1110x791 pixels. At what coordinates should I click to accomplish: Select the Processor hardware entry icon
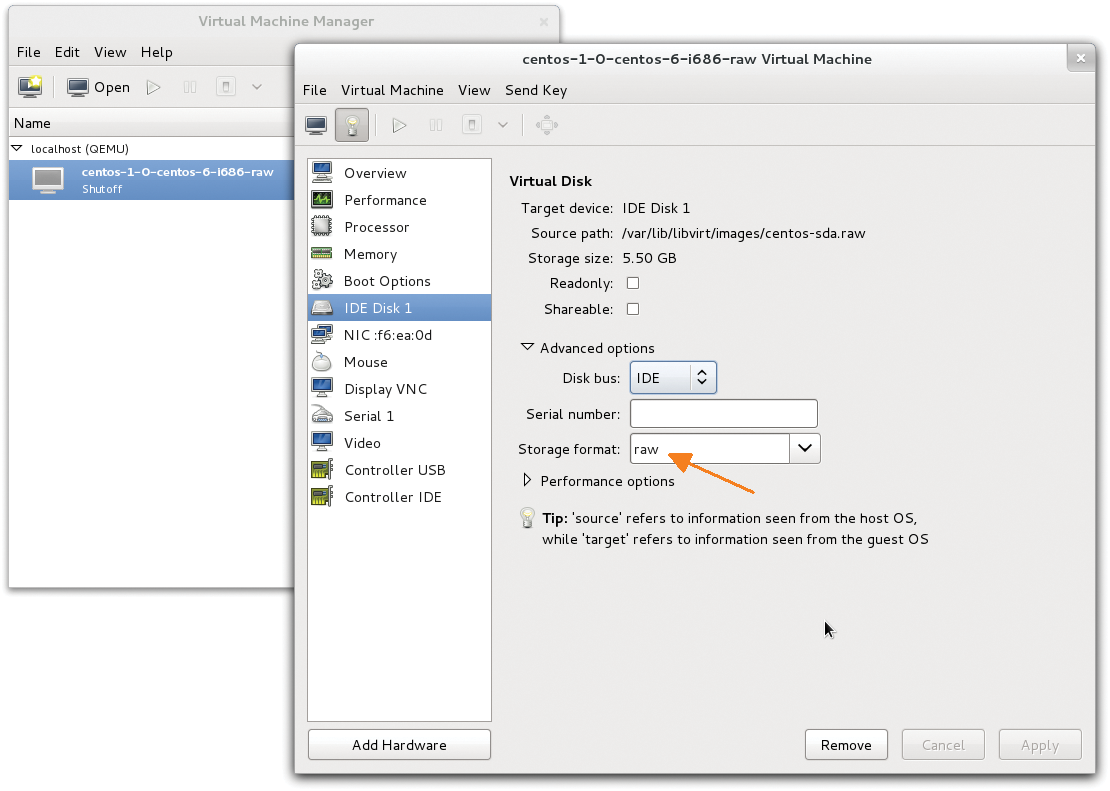322,227
